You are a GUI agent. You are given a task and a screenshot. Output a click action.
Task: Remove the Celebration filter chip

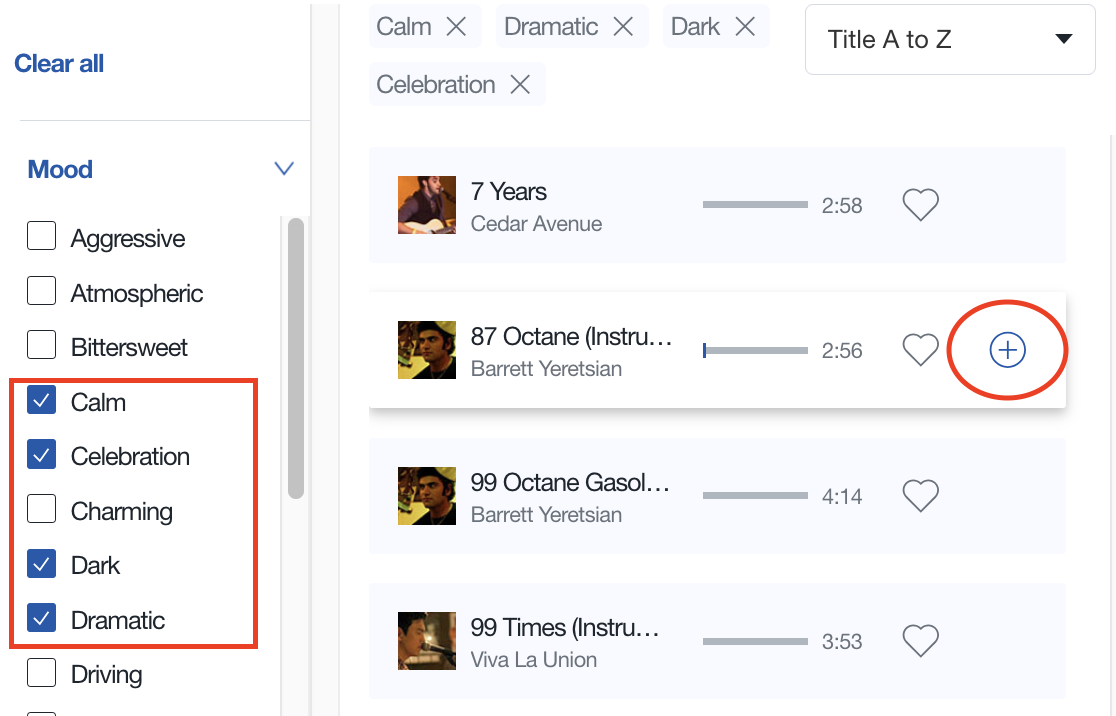pyautogui.click(x=520, y=85)
